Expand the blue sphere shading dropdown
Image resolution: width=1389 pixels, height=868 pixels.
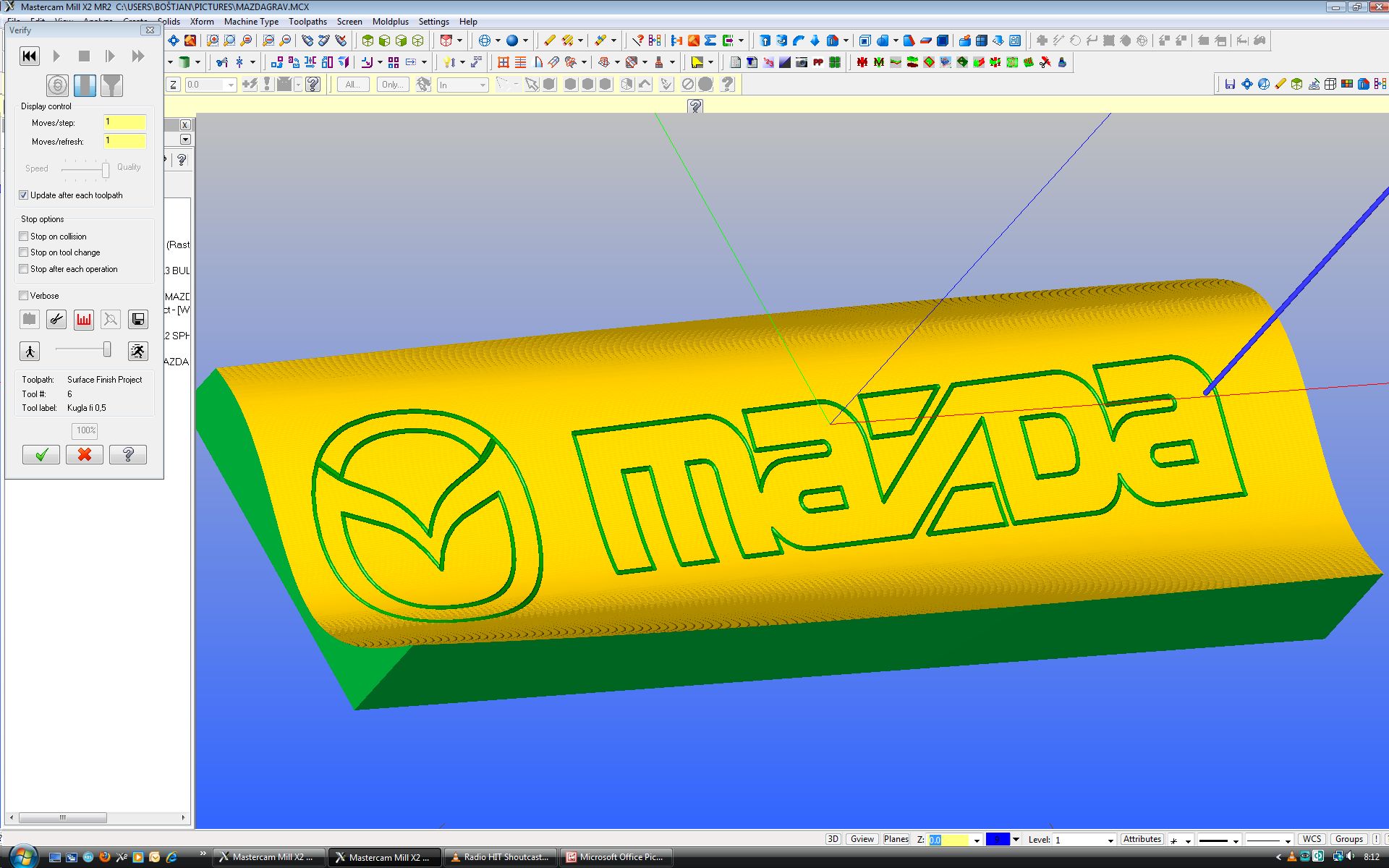coord(525,41)
